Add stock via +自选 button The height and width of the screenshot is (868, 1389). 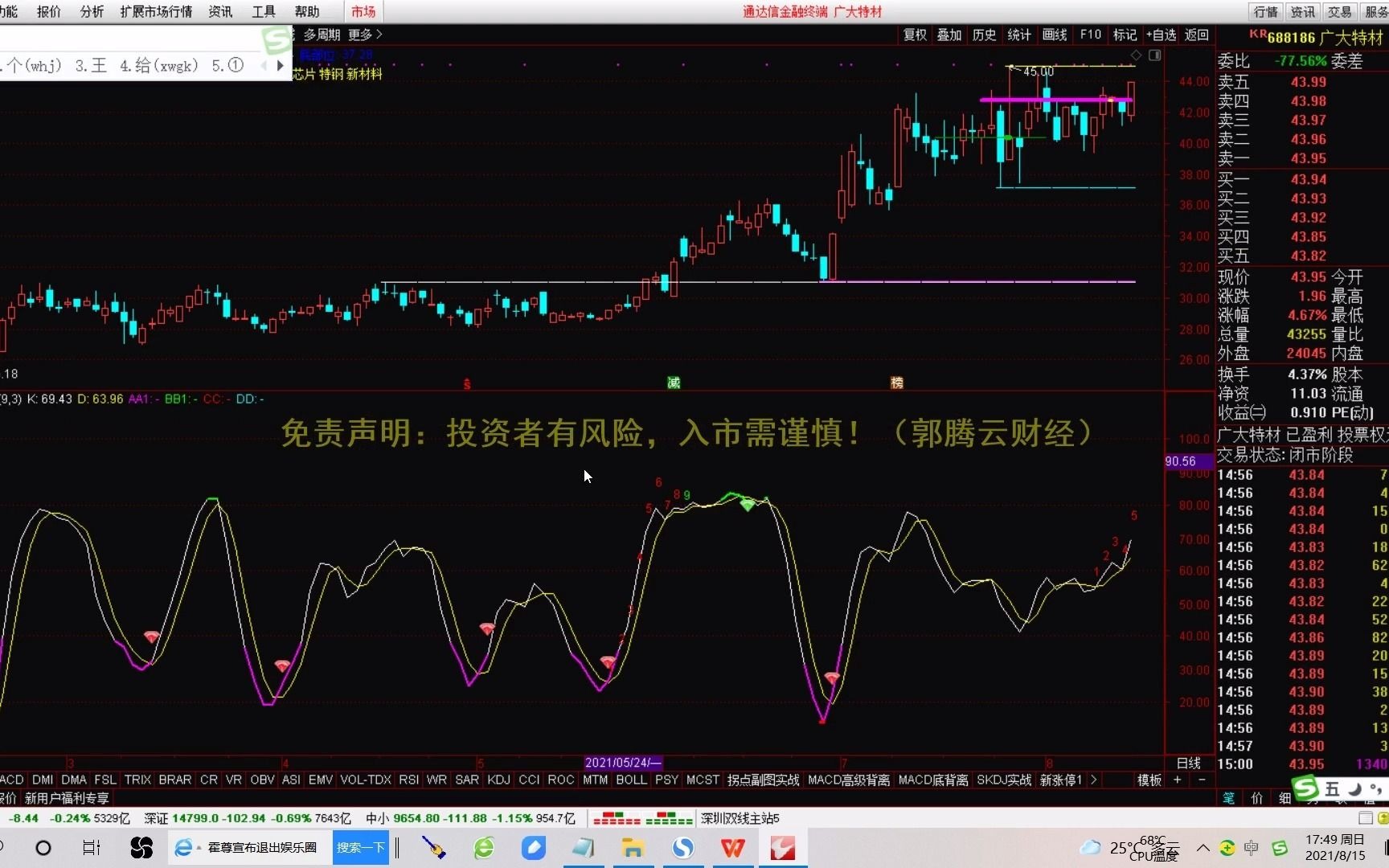tap(1161, 35)
